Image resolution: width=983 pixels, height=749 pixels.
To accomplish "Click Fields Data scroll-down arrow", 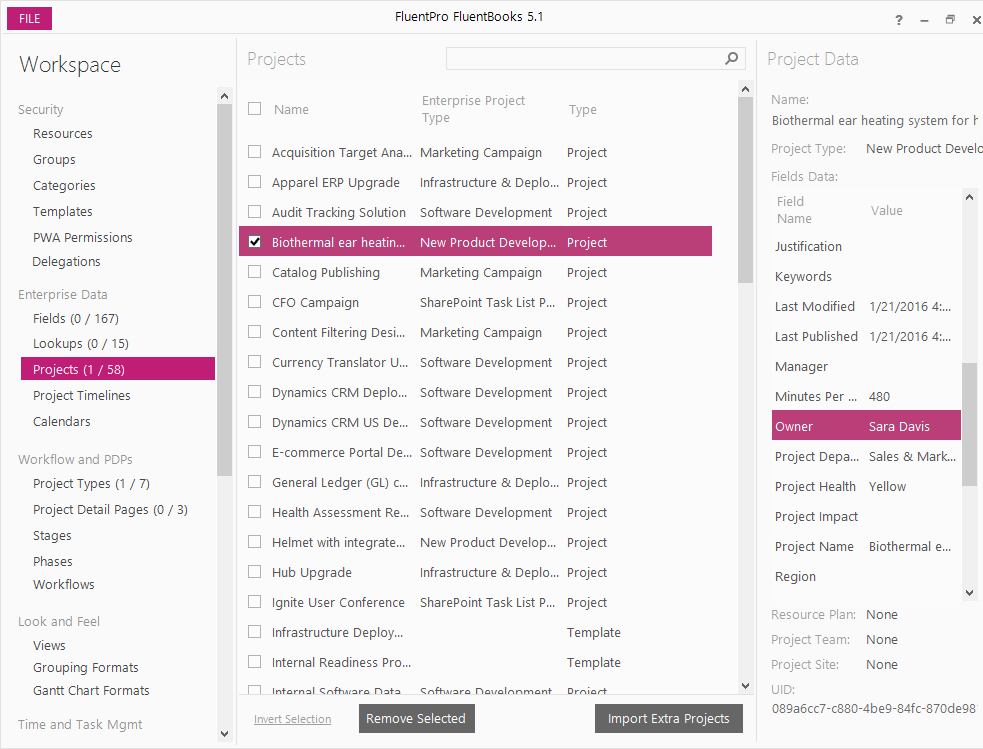I will tap(969, 592).
